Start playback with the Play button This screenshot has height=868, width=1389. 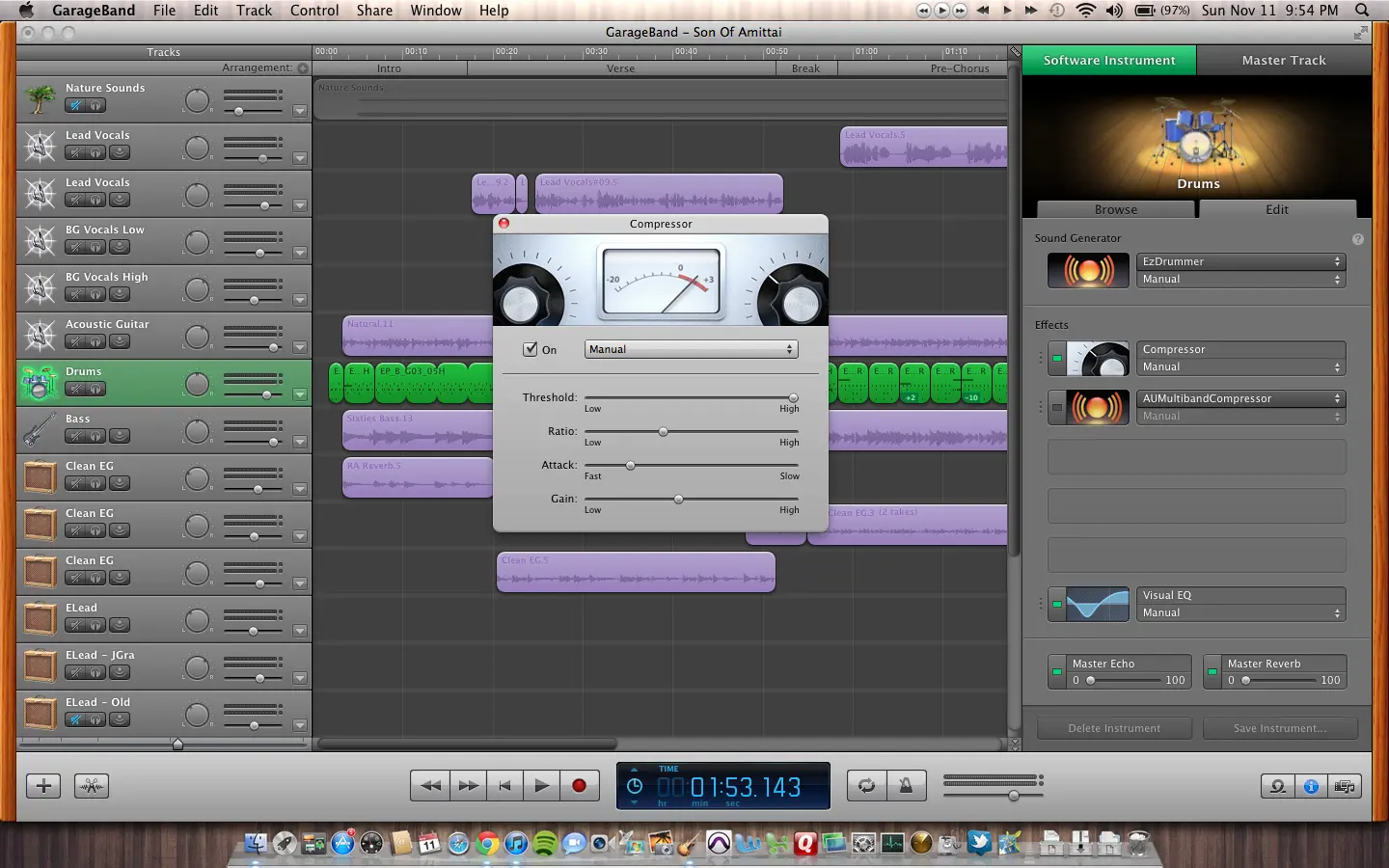coord(542,785)
